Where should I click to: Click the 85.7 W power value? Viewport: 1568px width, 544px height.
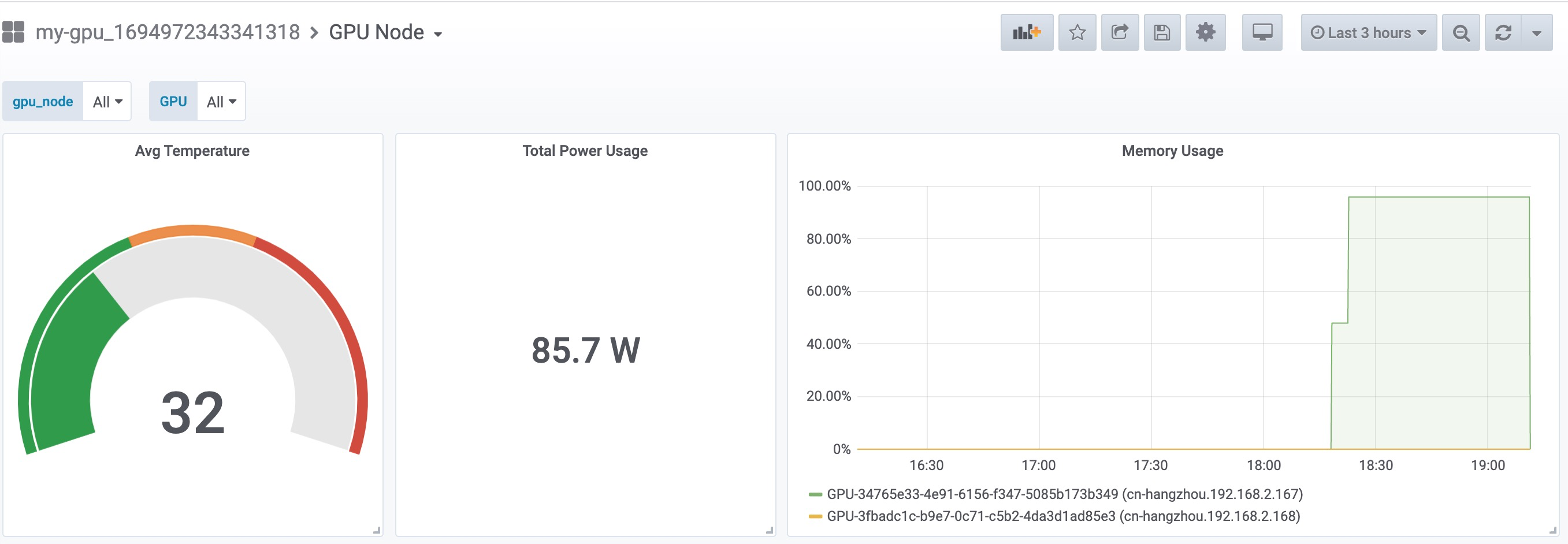(586, 350)
